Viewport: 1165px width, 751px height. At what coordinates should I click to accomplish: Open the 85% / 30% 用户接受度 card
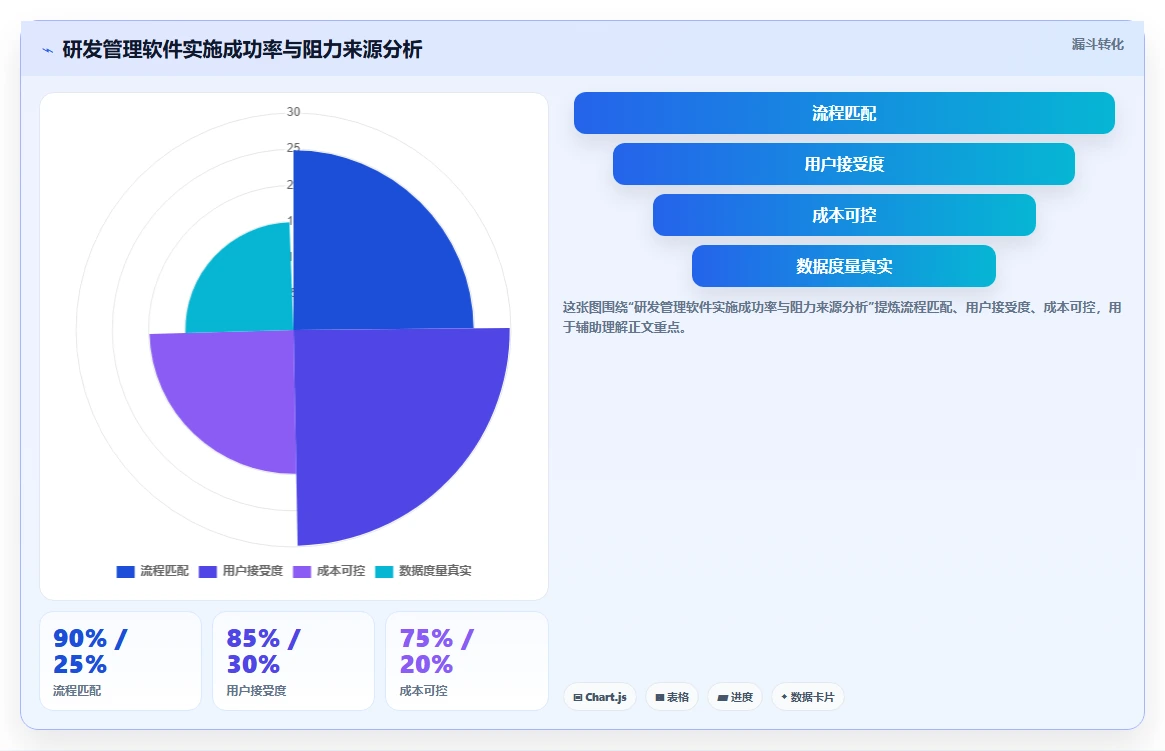(x=293, y=661)
